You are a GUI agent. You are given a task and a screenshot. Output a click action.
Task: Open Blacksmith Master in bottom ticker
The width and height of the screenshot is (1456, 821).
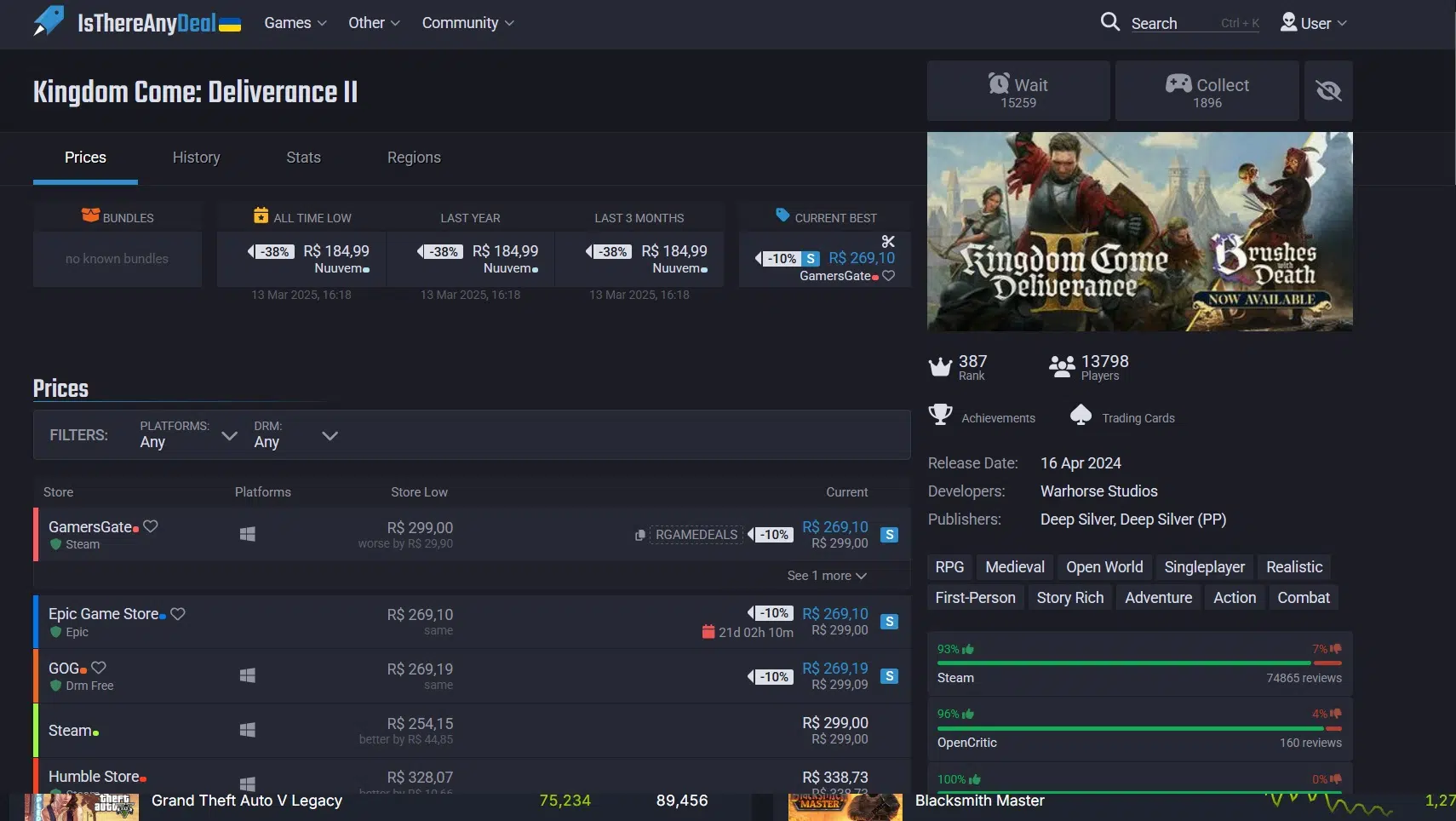coord(979,801)
